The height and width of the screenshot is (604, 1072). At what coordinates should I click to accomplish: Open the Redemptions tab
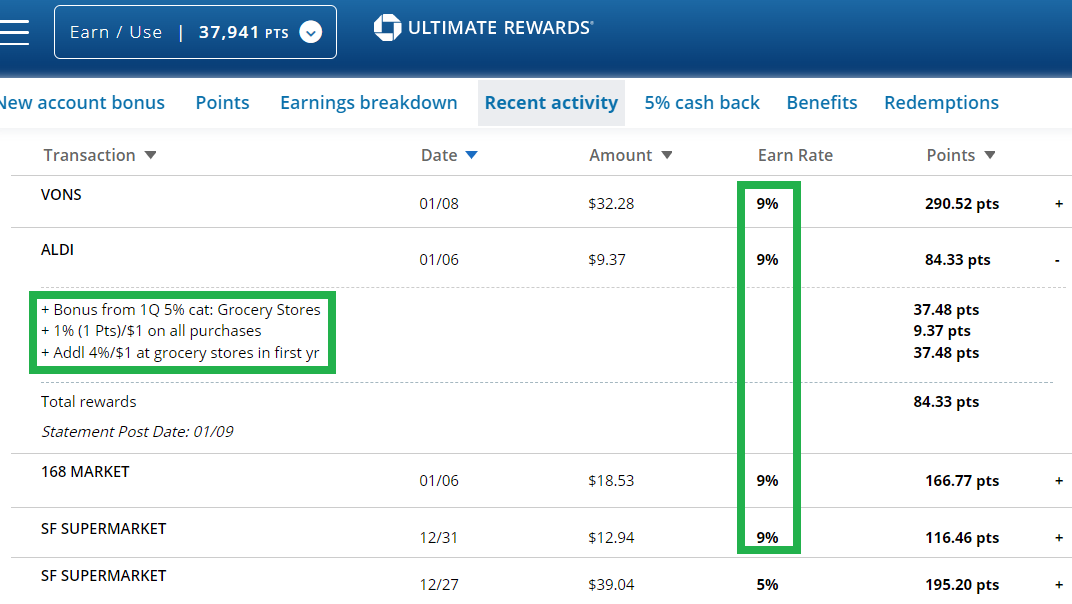click(941, 103)
